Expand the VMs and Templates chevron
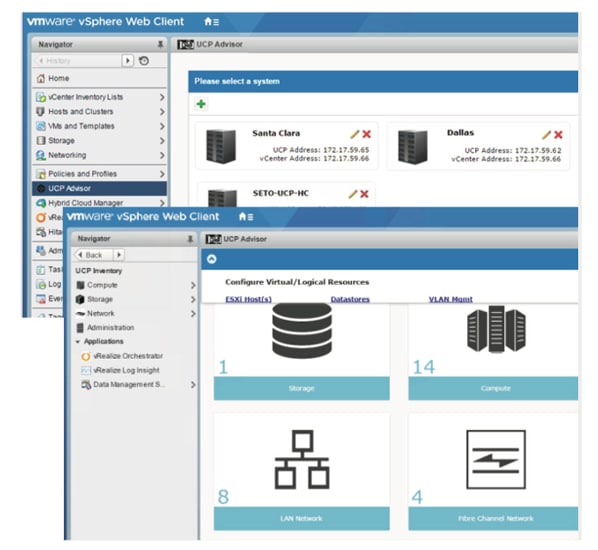 tap(162, 126)
